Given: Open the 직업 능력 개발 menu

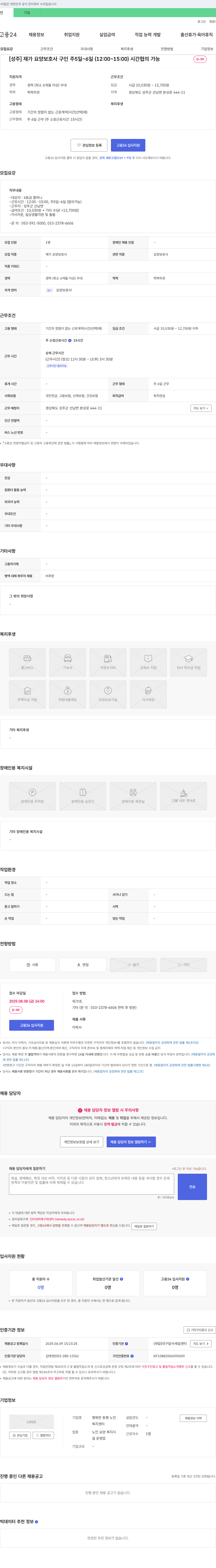Looking at the screenshot, I should click(x=148, y=35).
